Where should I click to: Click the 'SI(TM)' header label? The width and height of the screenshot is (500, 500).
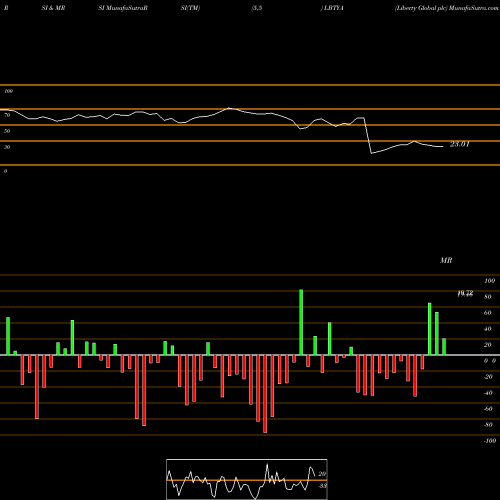[190, 8]
